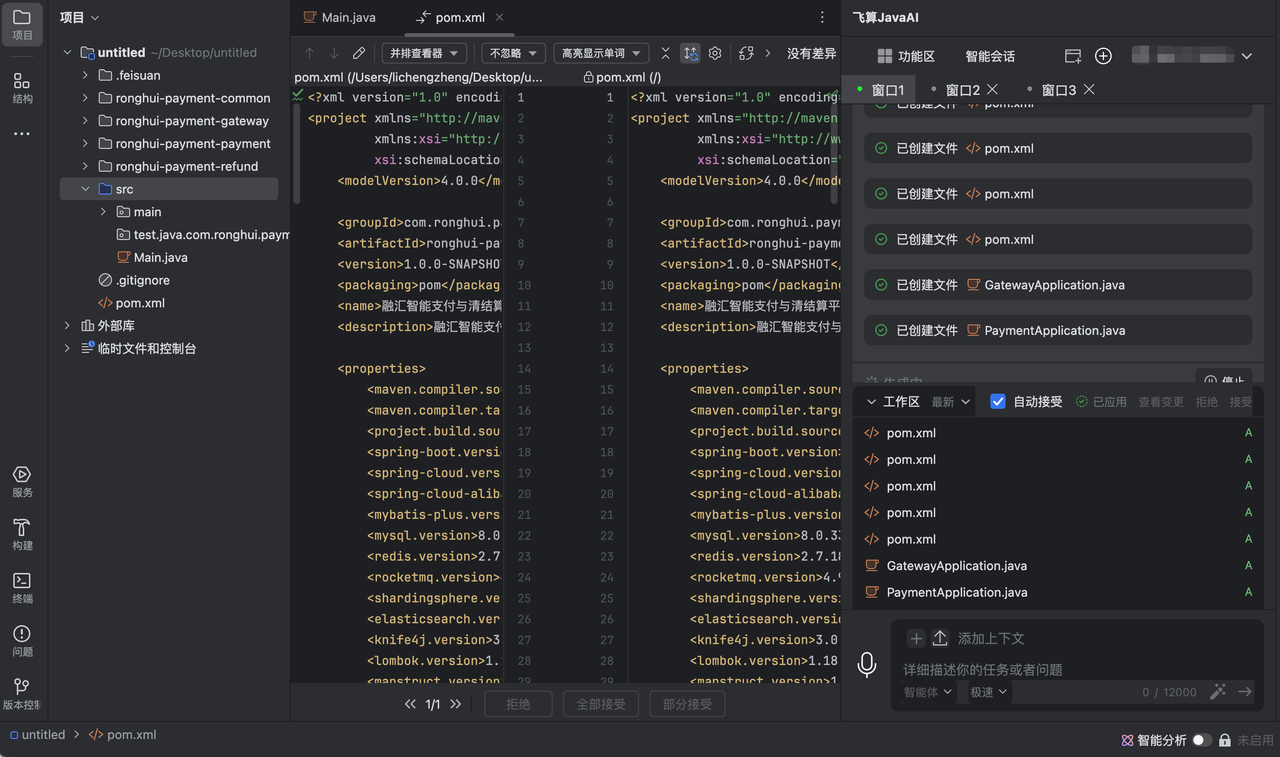Open 项目 view dropdown
Screen dimensions: 1280x757
coord(79,17)
